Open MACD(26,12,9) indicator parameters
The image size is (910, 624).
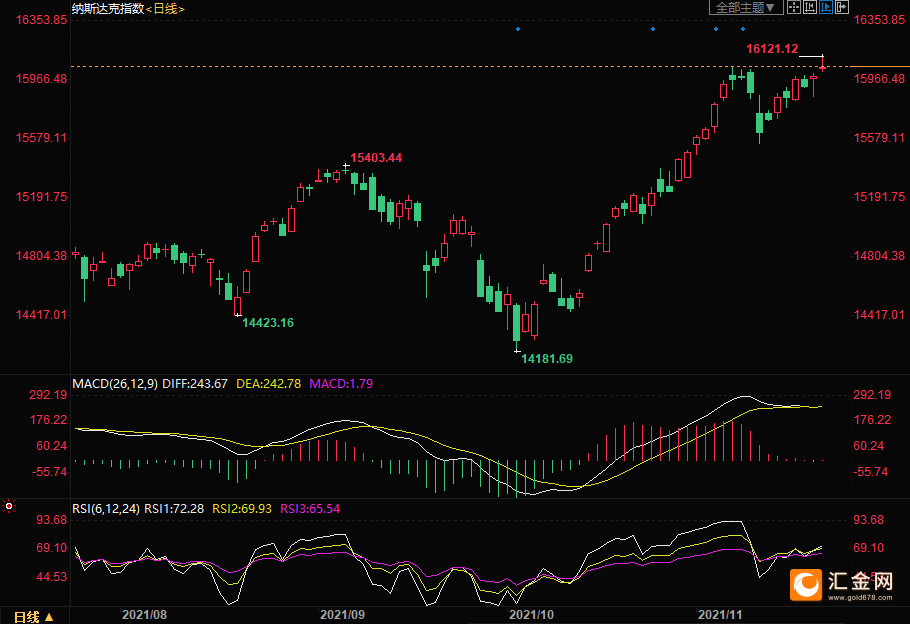115,384
